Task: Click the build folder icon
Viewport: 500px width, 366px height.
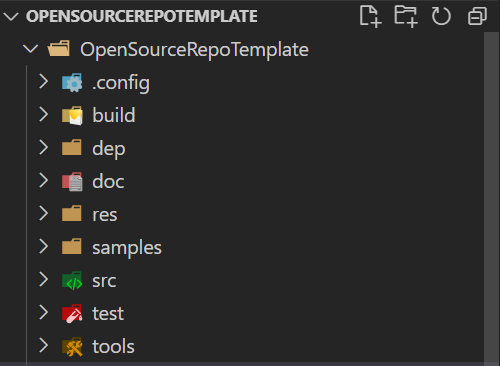Action: point(72,115)
